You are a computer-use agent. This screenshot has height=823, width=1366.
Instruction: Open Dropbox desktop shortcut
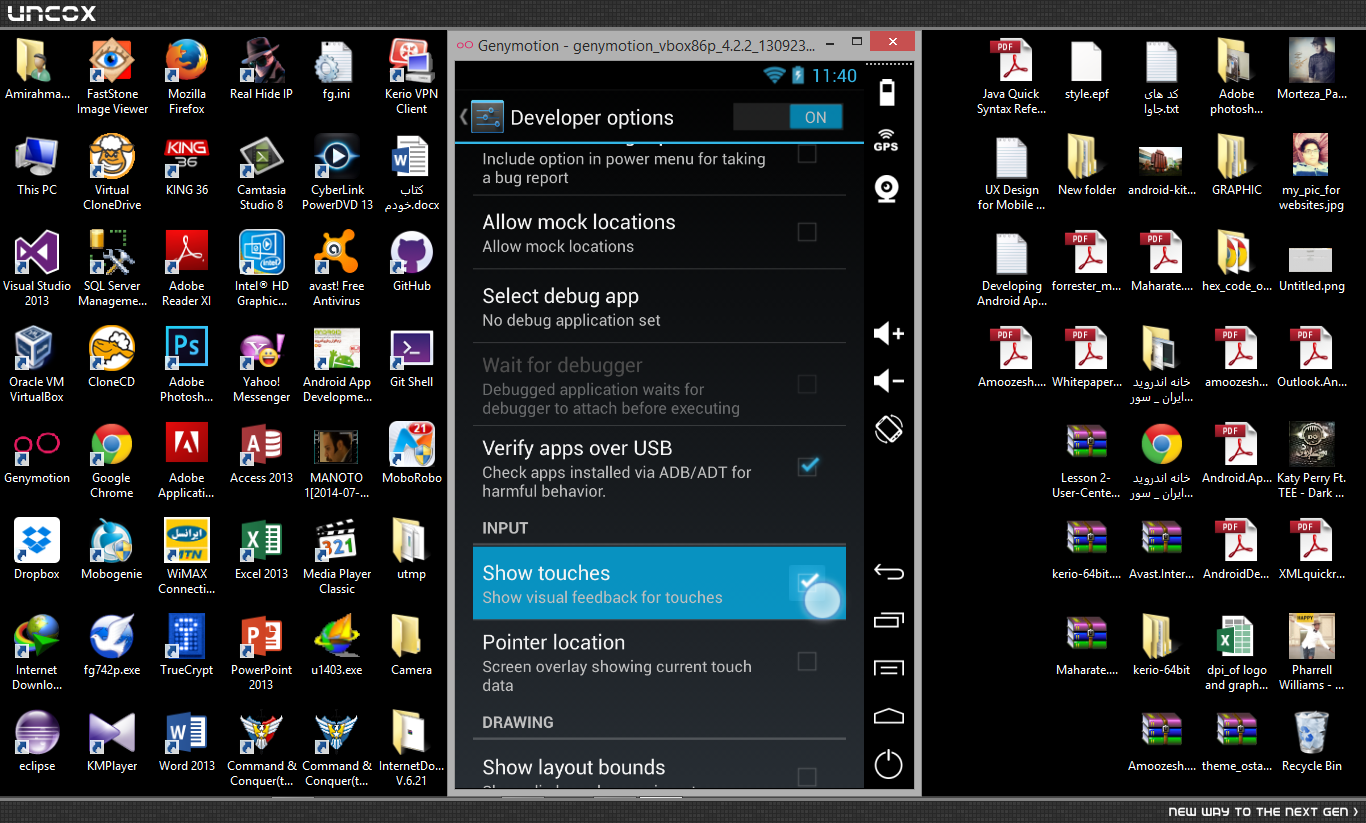[37, 542]
